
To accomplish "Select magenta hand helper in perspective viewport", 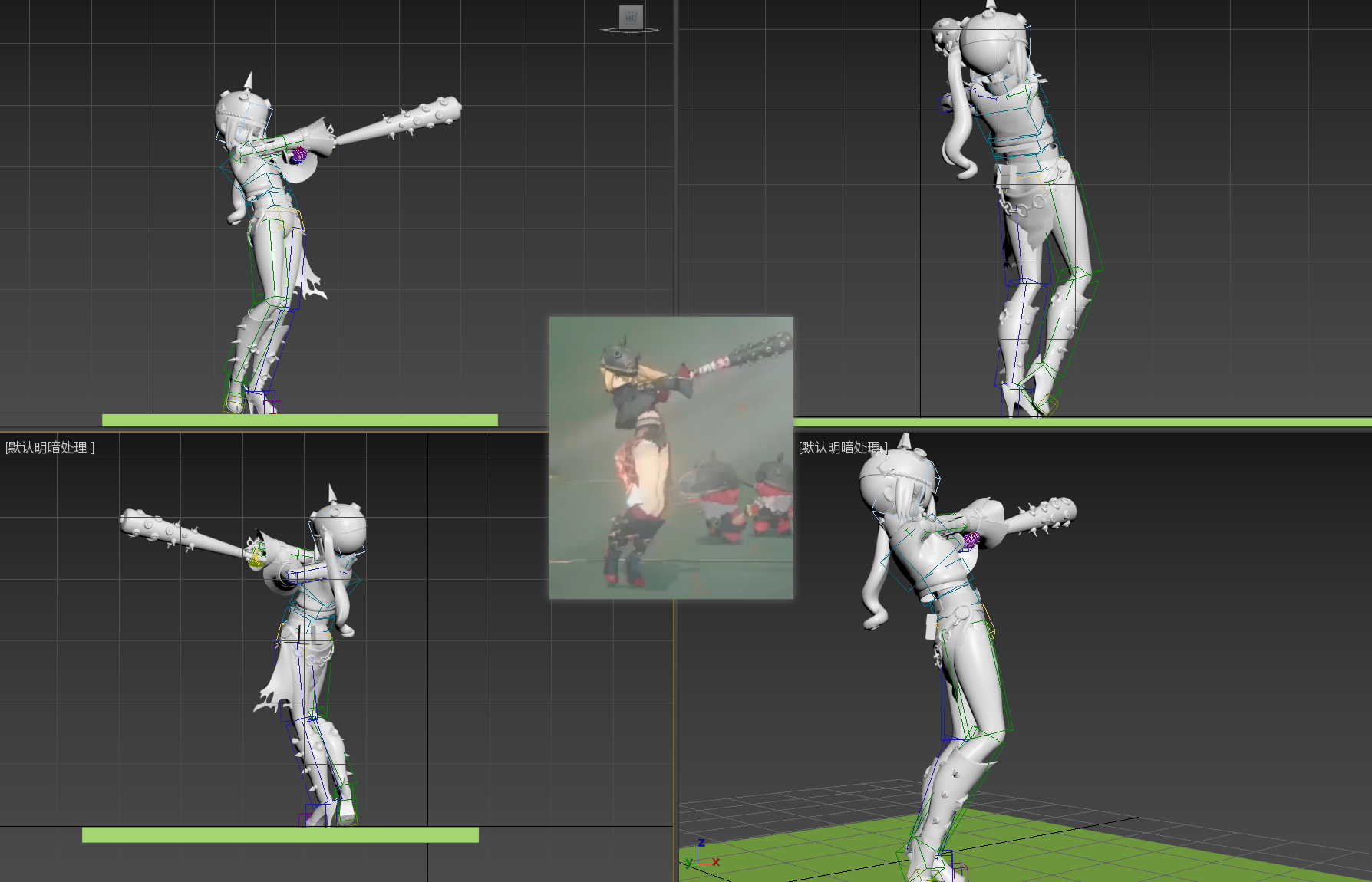I will click(x=971, y=540).
